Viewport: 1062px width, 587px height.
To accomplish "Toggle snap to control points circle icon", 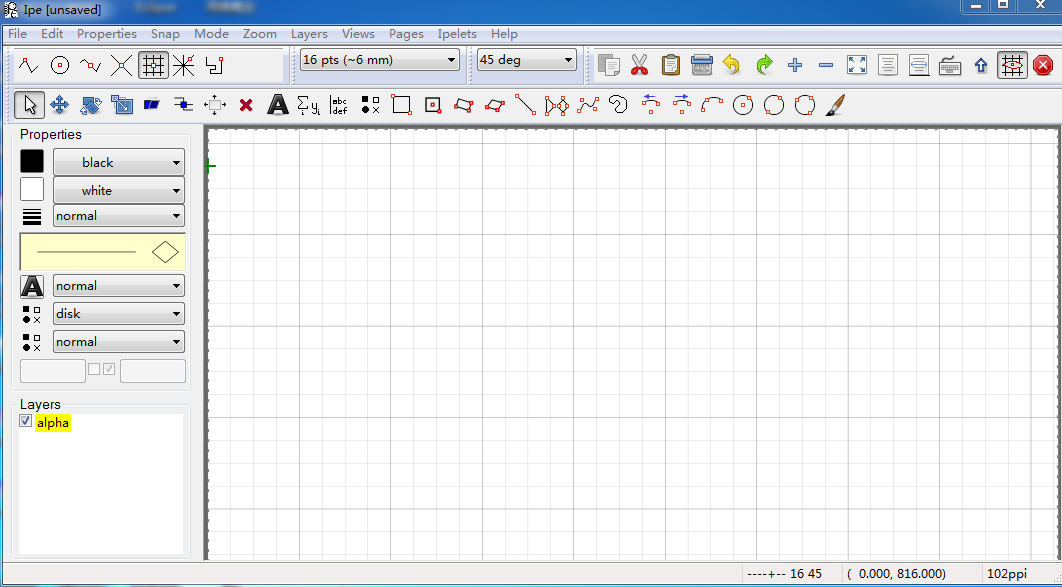I will click(60, 65).
